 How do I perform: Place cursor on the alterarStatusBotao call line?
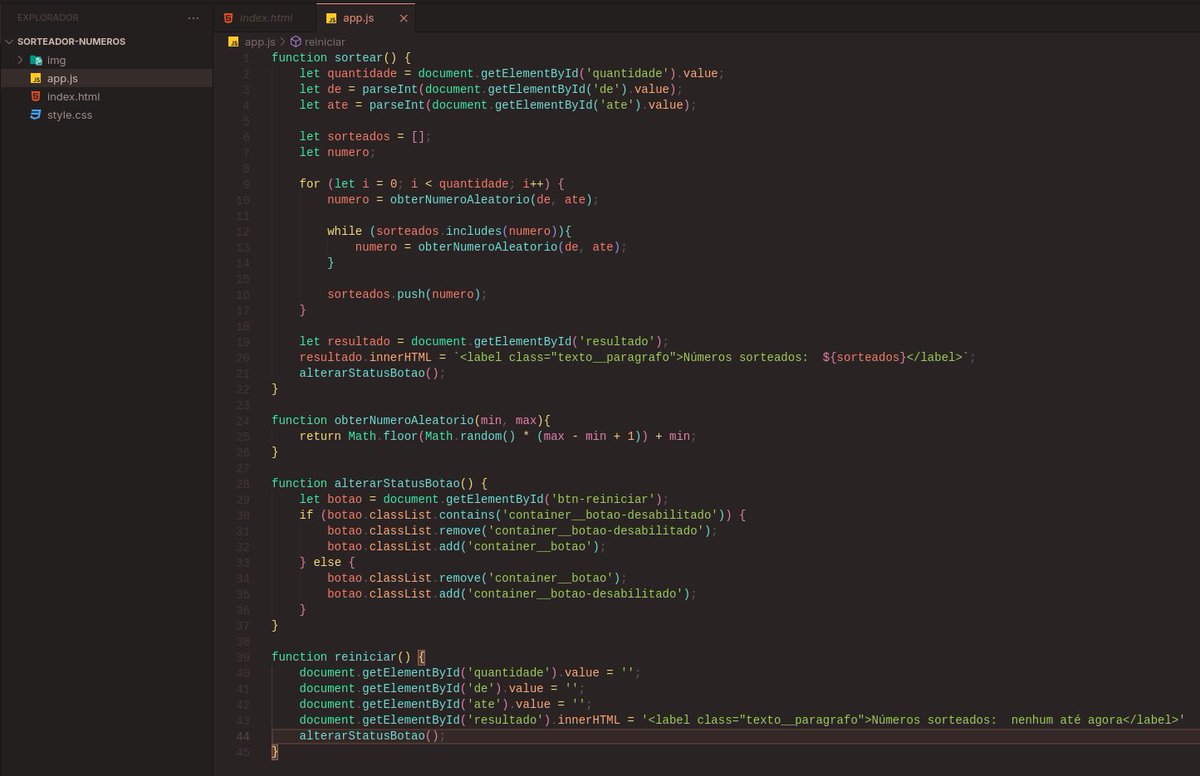(x=370, y=735)
